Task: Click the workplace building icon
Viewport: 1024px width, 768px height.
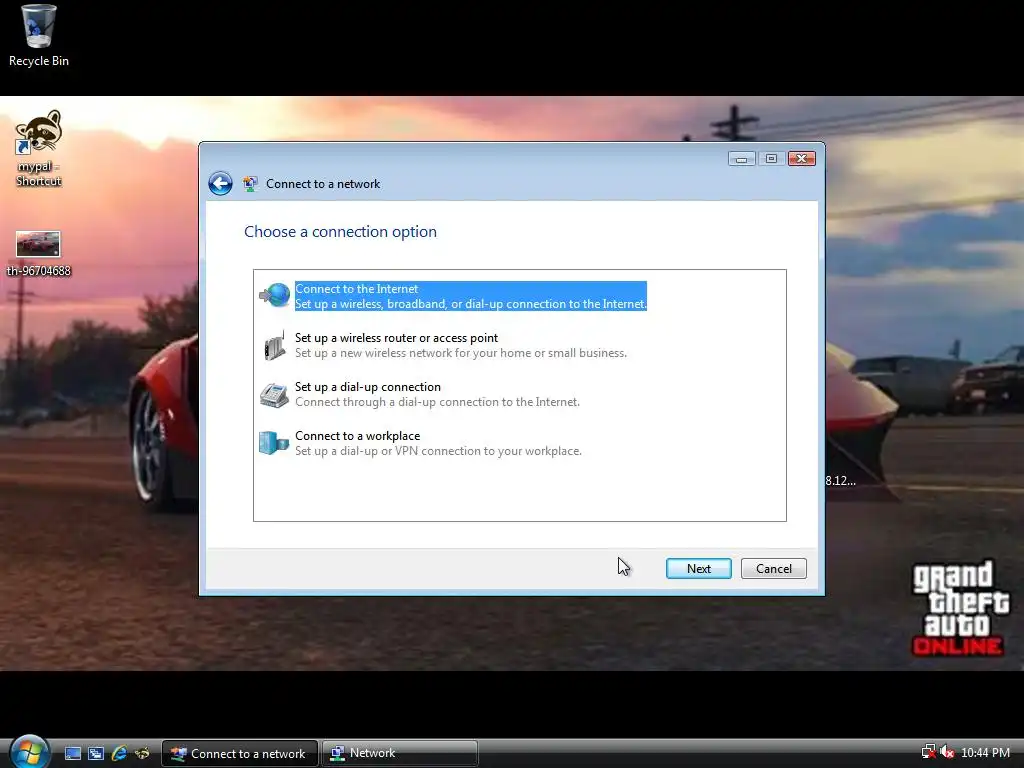Action: tap(274, 443)
